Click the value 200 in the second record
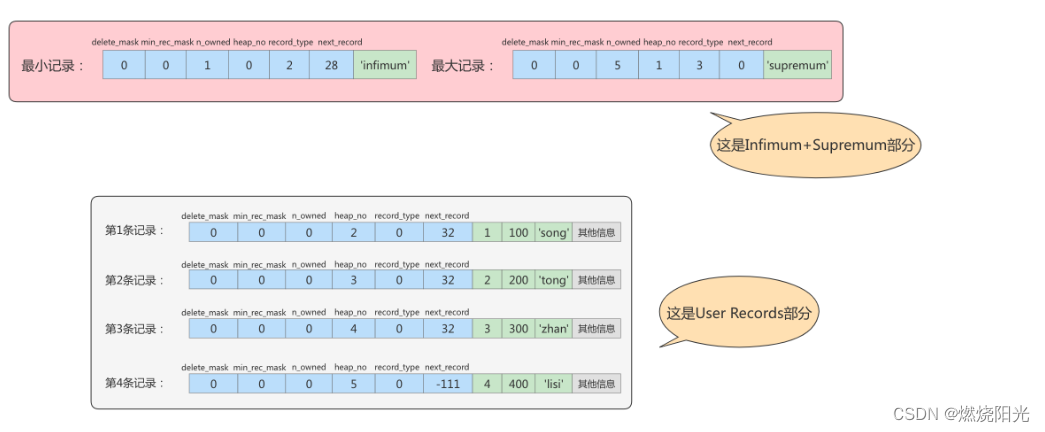 tap(519, 280)
